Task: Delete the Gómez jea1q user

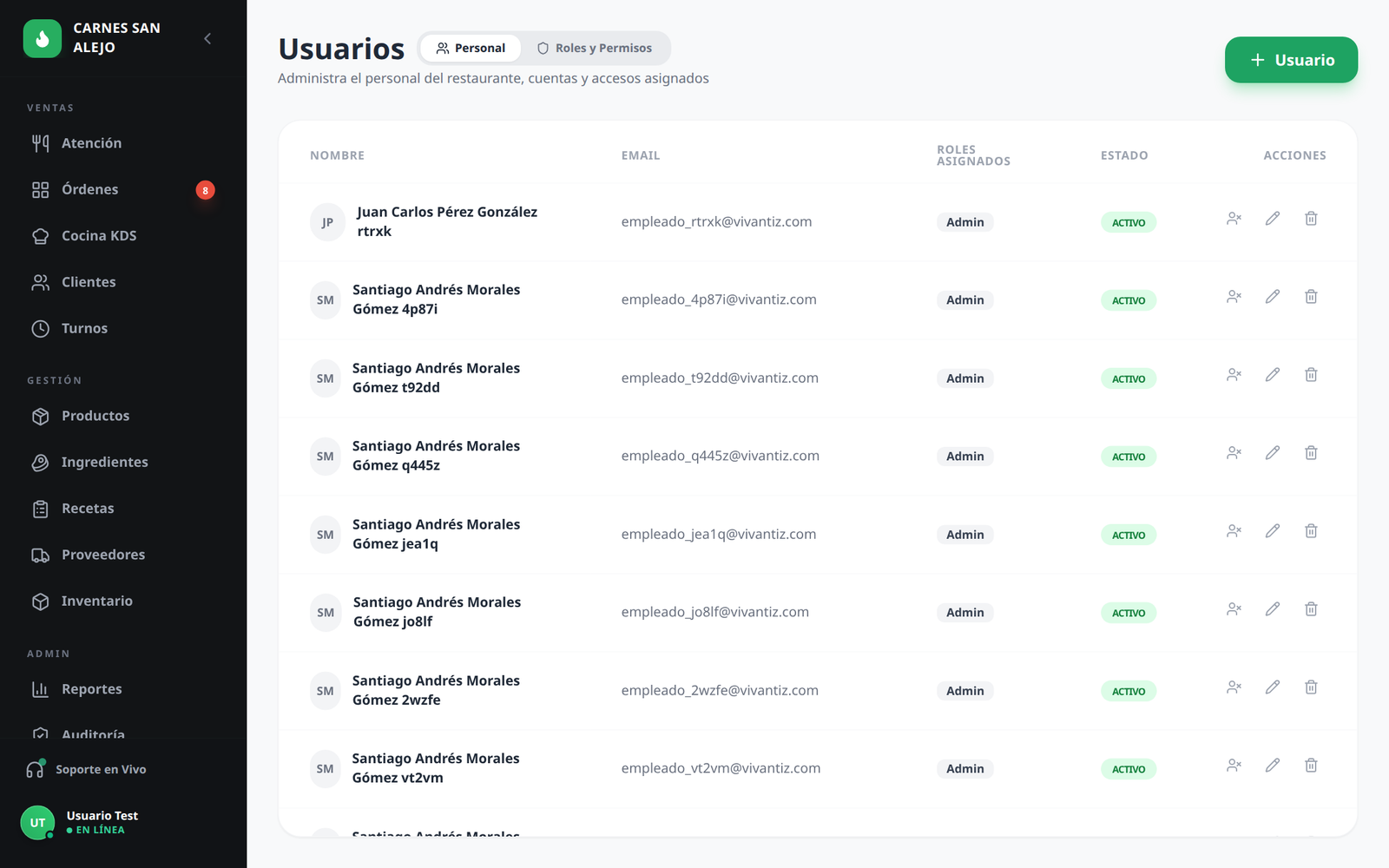Action: click(x=1311, y=531)
